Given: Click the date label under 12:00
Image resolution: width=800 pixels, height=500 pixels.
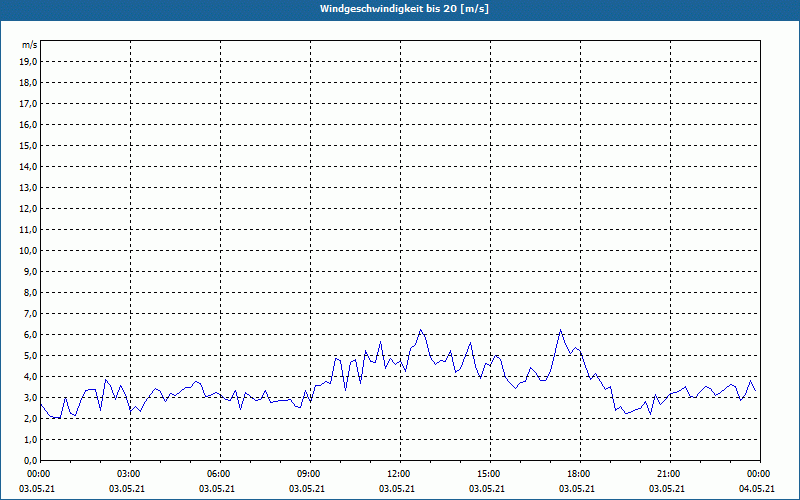Looking at the screenshot, I should coord(396,488).
